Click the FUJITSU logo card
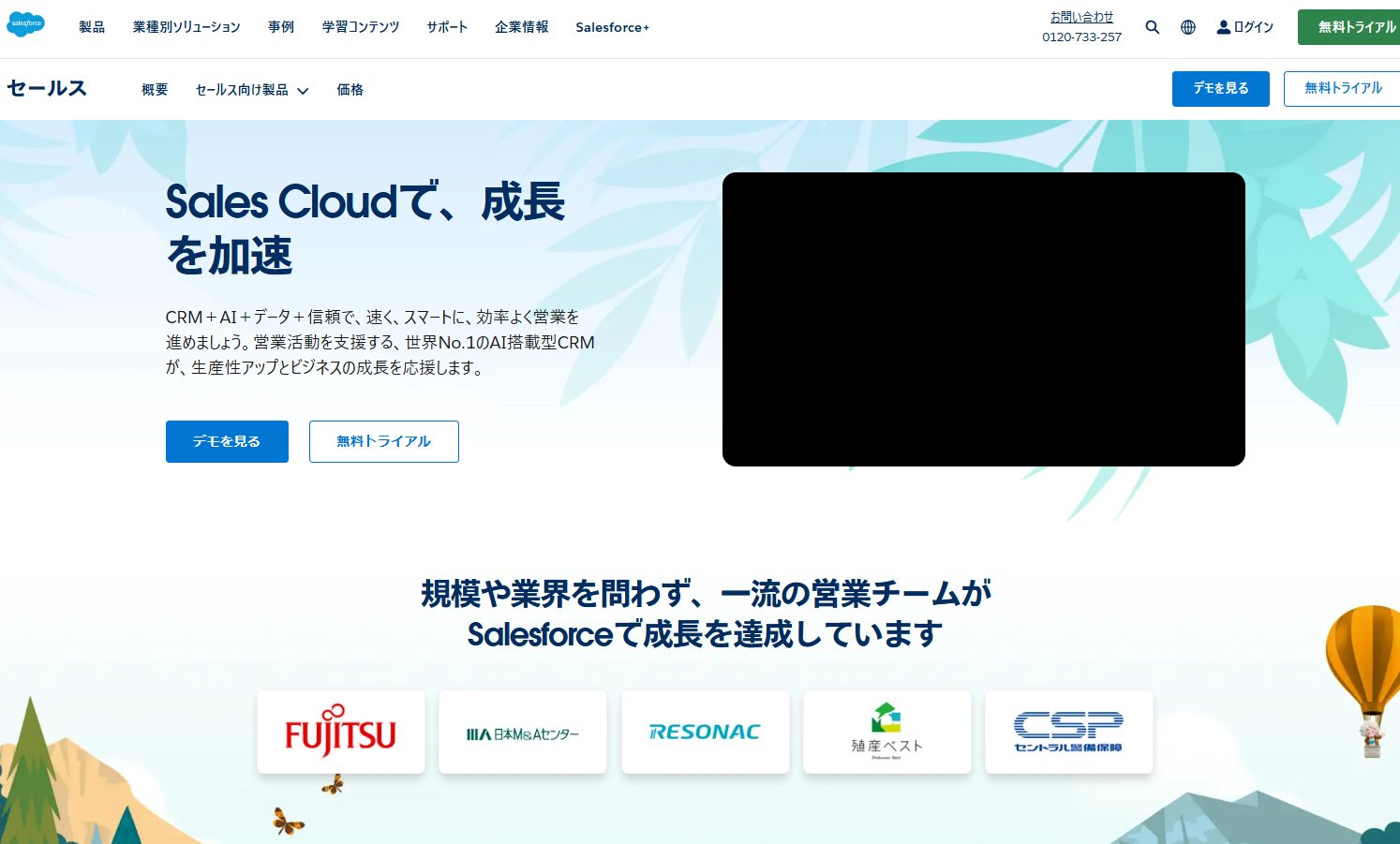Viewport: 1400px width, 844px height. 341,732
